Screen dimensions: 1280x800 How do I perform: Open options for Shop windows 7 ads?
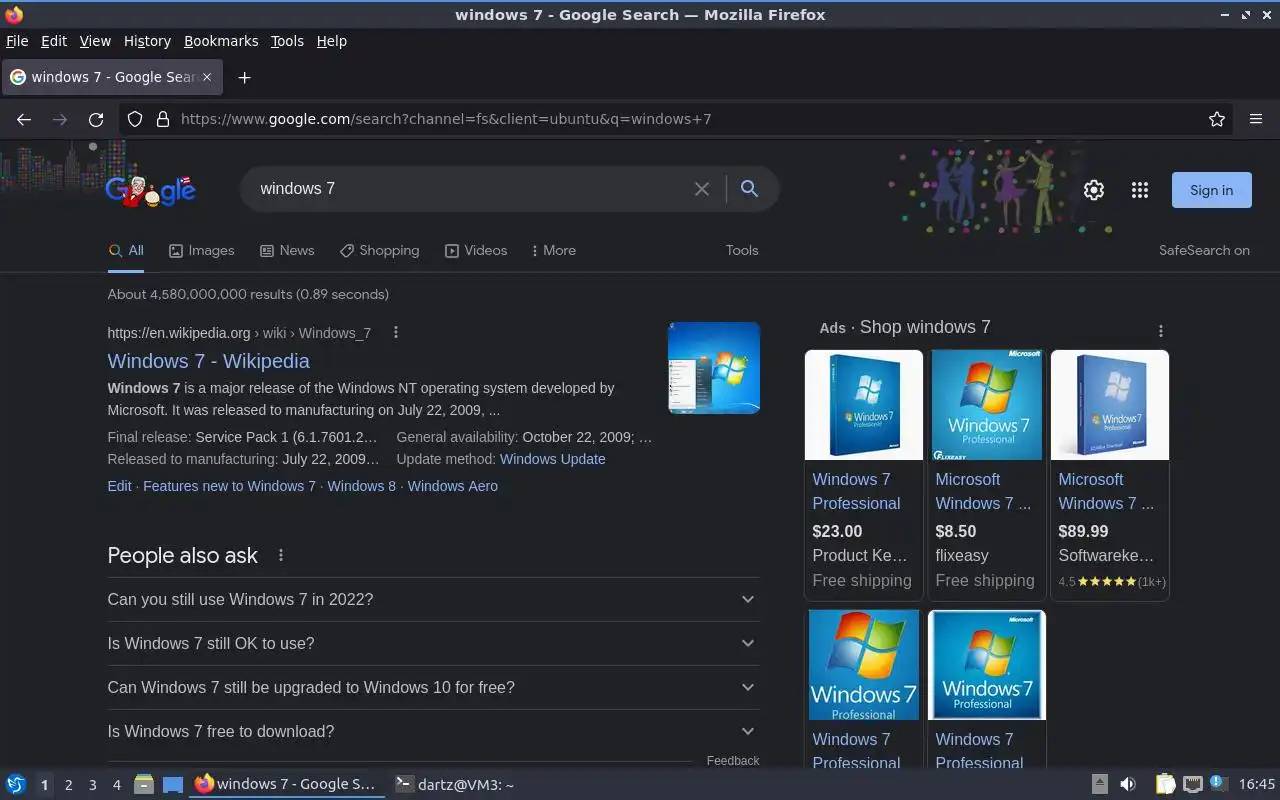point(1160,331)
